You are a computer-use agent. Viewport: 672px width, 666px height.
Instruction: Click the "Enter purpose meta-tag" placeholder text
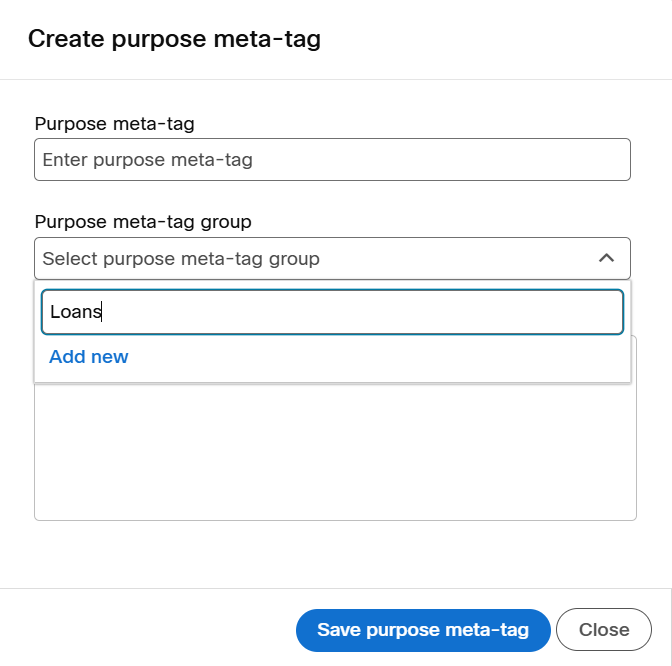(147, 160)
